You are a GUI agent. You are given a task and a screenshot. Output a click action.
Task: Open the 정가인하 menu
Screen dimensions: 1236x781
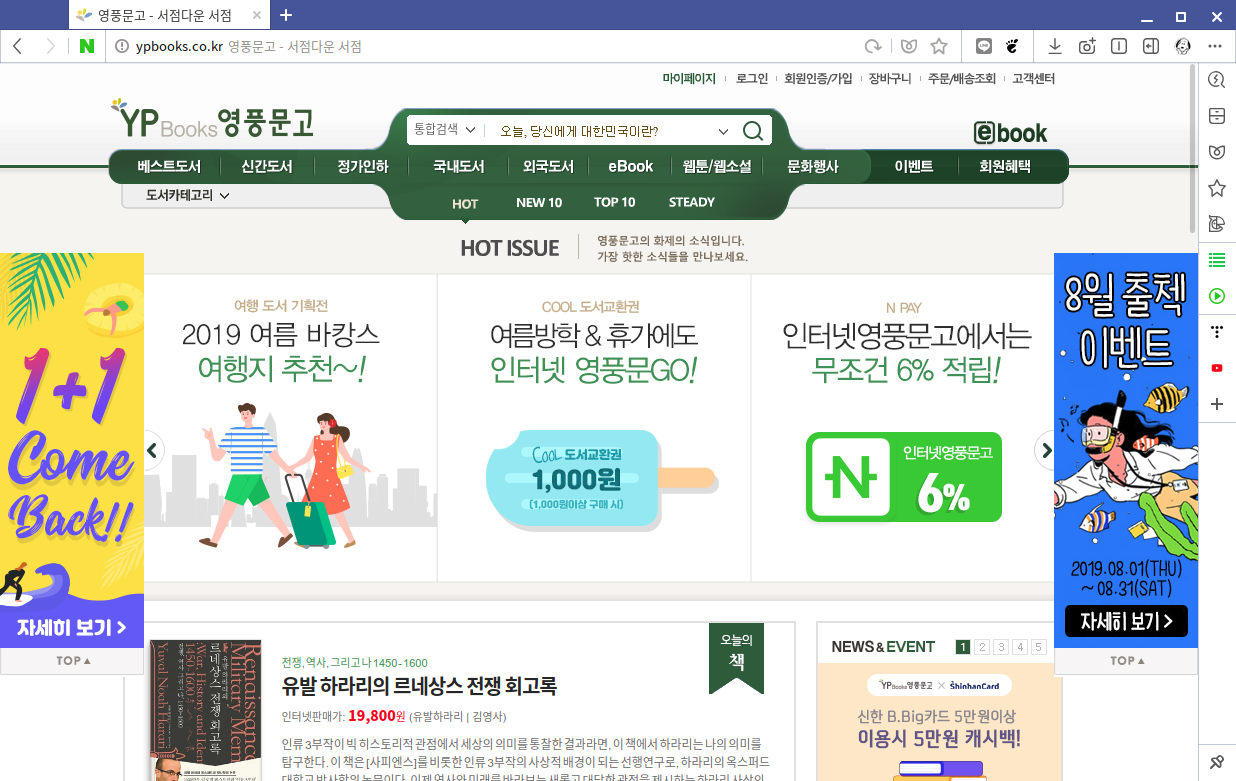click(363, 167)
